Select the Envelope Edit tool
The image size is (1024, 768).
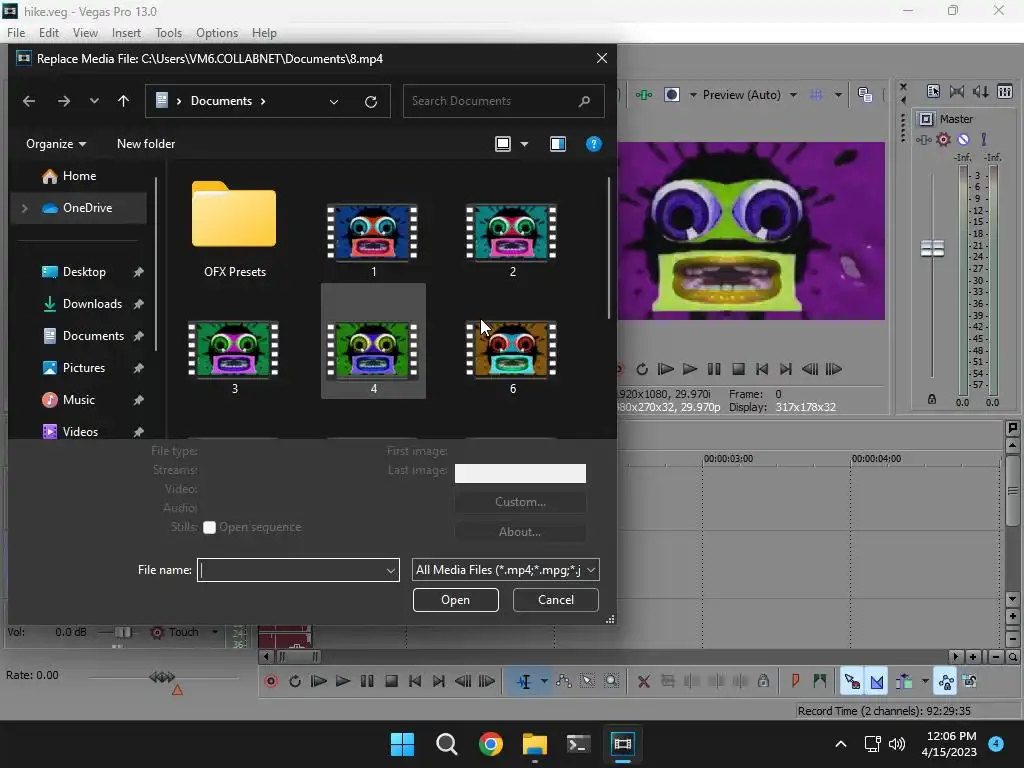click(x=564, y=681)
